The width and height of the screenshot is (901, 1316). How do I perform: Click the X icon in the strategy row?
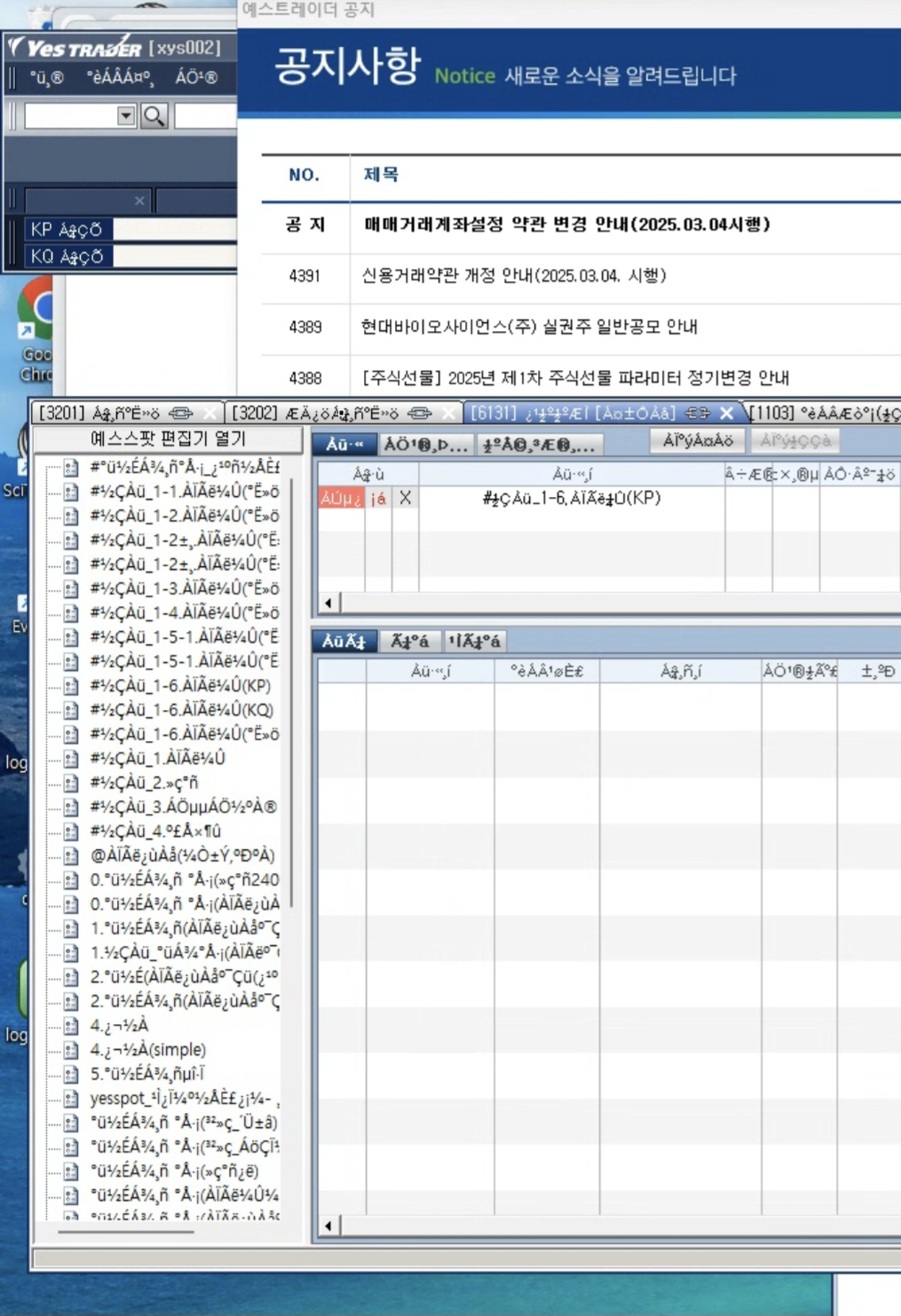point(405,498)
